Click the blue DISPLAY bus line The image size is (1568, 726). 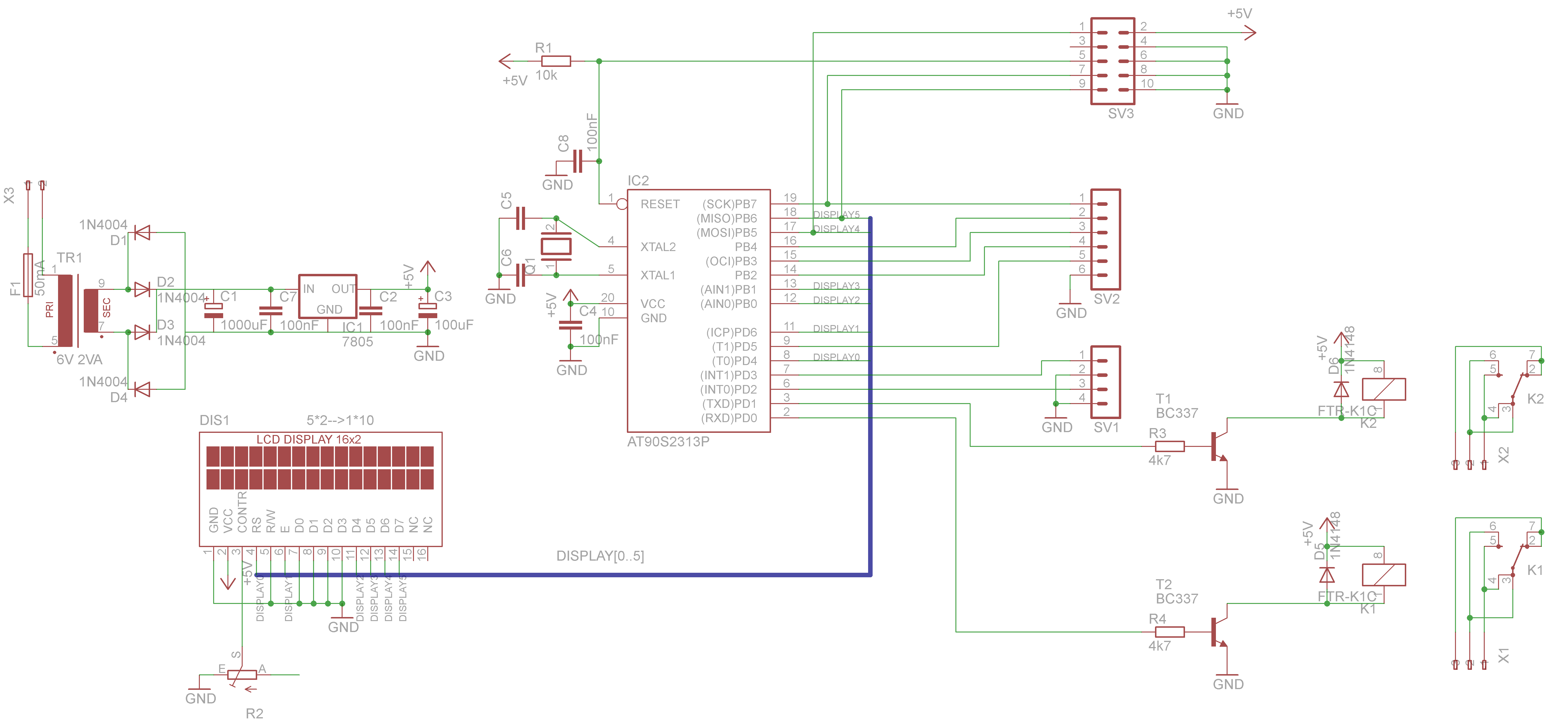point(870,396)
